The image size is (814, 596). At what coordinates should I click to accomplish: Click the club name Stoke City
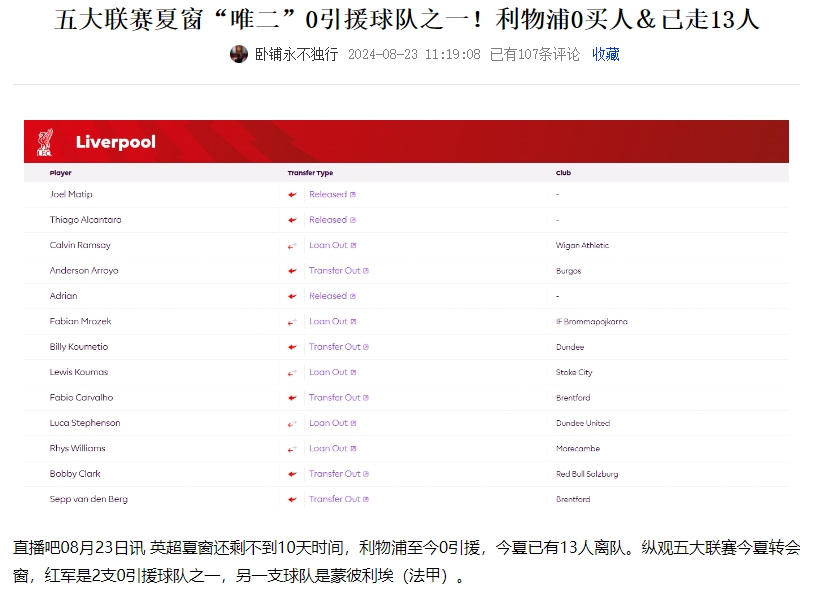pos(574,372)
